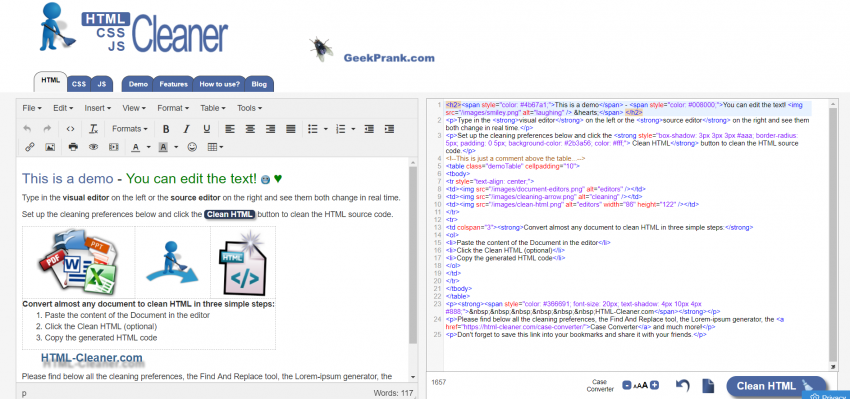
Task: Expand the bullet list style arrow
Action: [326, 129]
